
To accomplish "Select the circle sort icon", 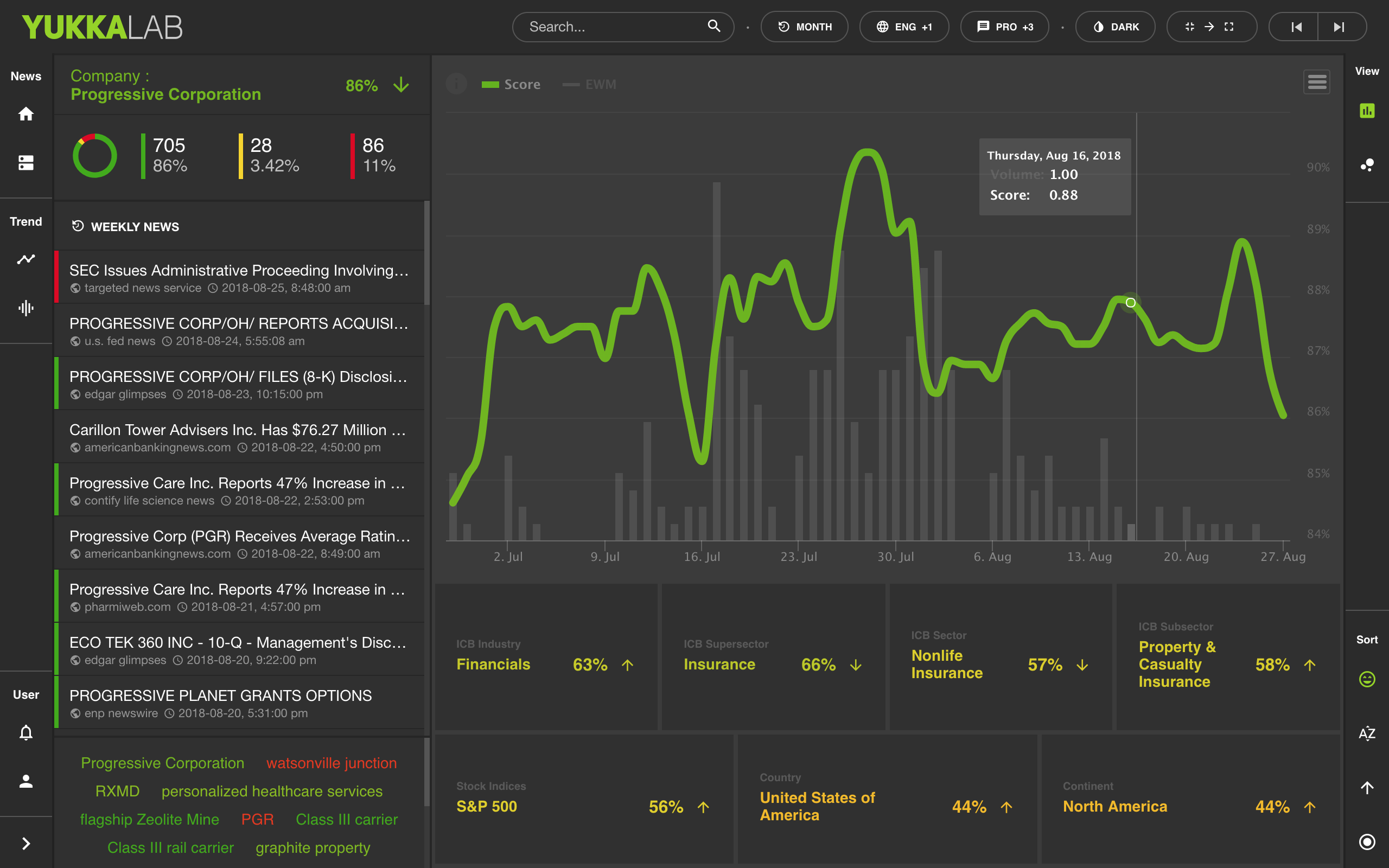I will pos(1367,841).
